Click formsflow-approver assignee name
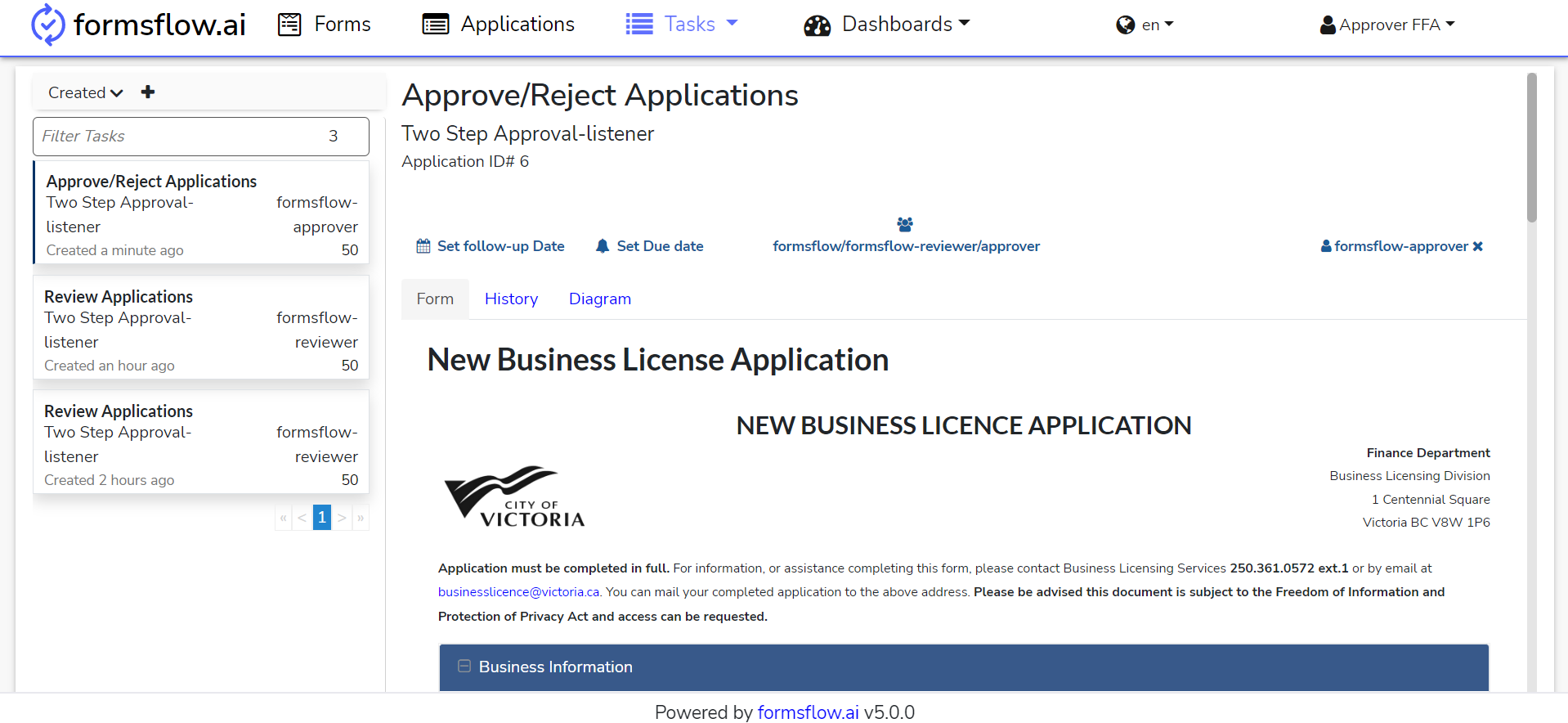This screenshot has width=1568, height=723. (x=1401, y=246)
